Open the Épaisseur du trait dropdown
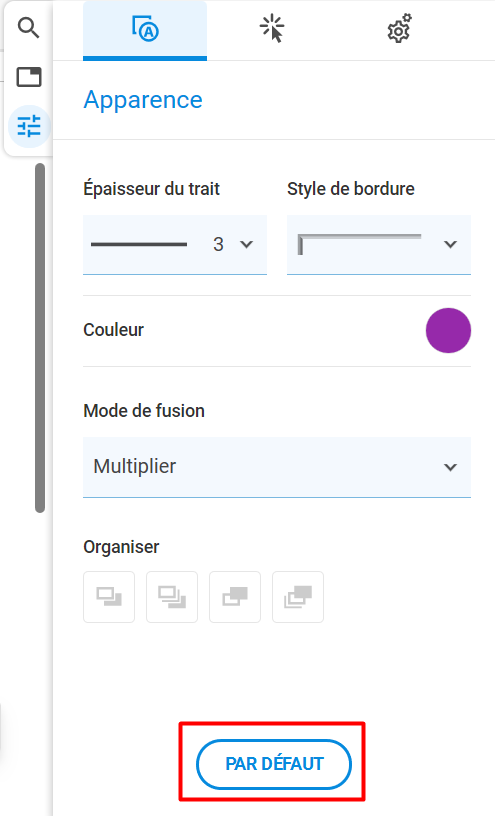This screenshot has width=495, height=816. coord(175,245)
